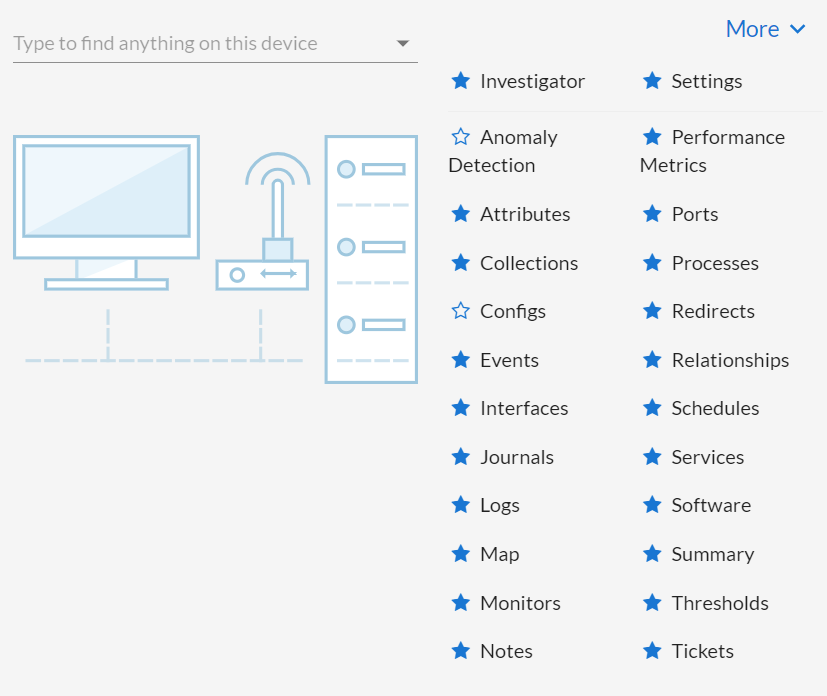This screenshot has width=827, height=696.
Task: Click the star icon beside Thresholds
Action: click(x=652, y=603)
